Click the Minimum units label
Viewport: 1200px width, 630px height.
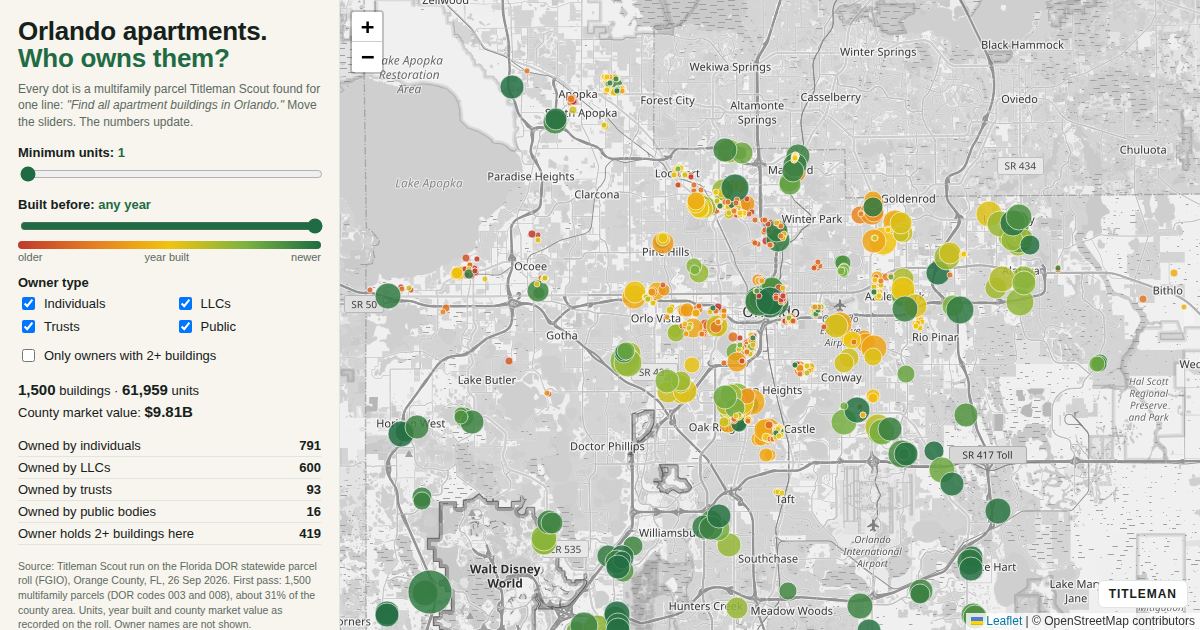click(x=71, y=153)
